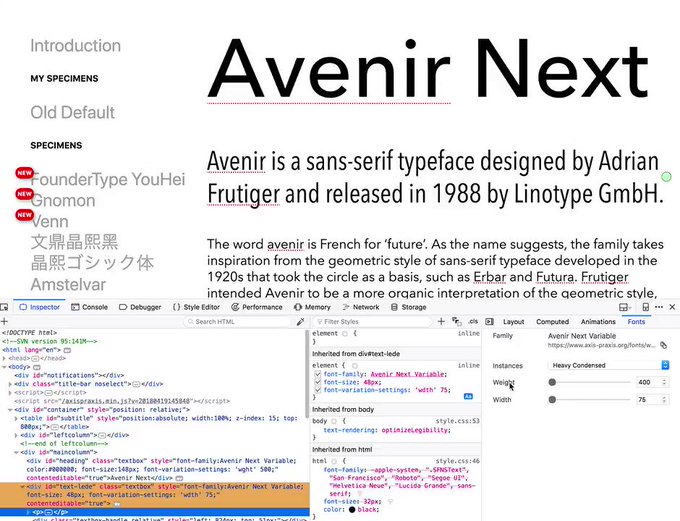This screenshot has width=680, height=521.
Task: Disable the font-variation-settings wdth declaration
Action: pyautogui.click(x=317, y=390)
